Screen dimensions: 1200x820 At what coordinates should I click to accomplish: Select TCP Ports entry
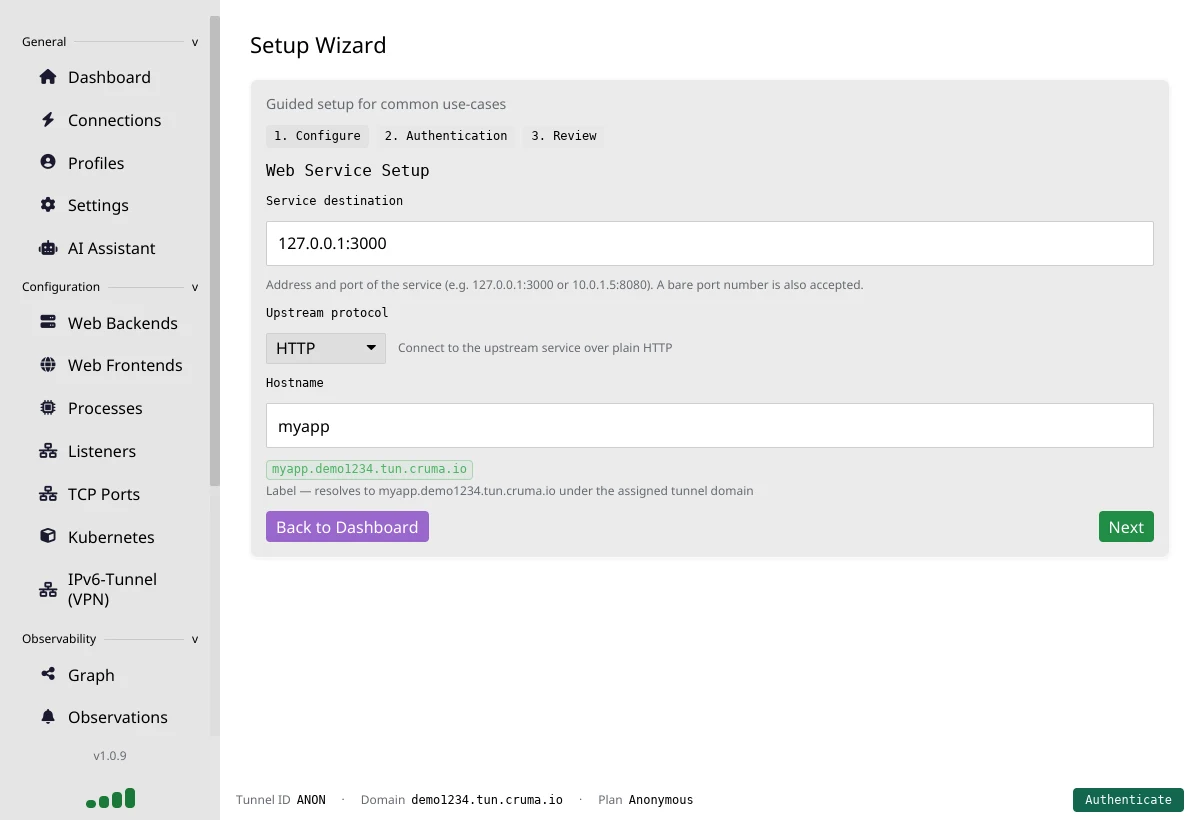coord(103,494)
